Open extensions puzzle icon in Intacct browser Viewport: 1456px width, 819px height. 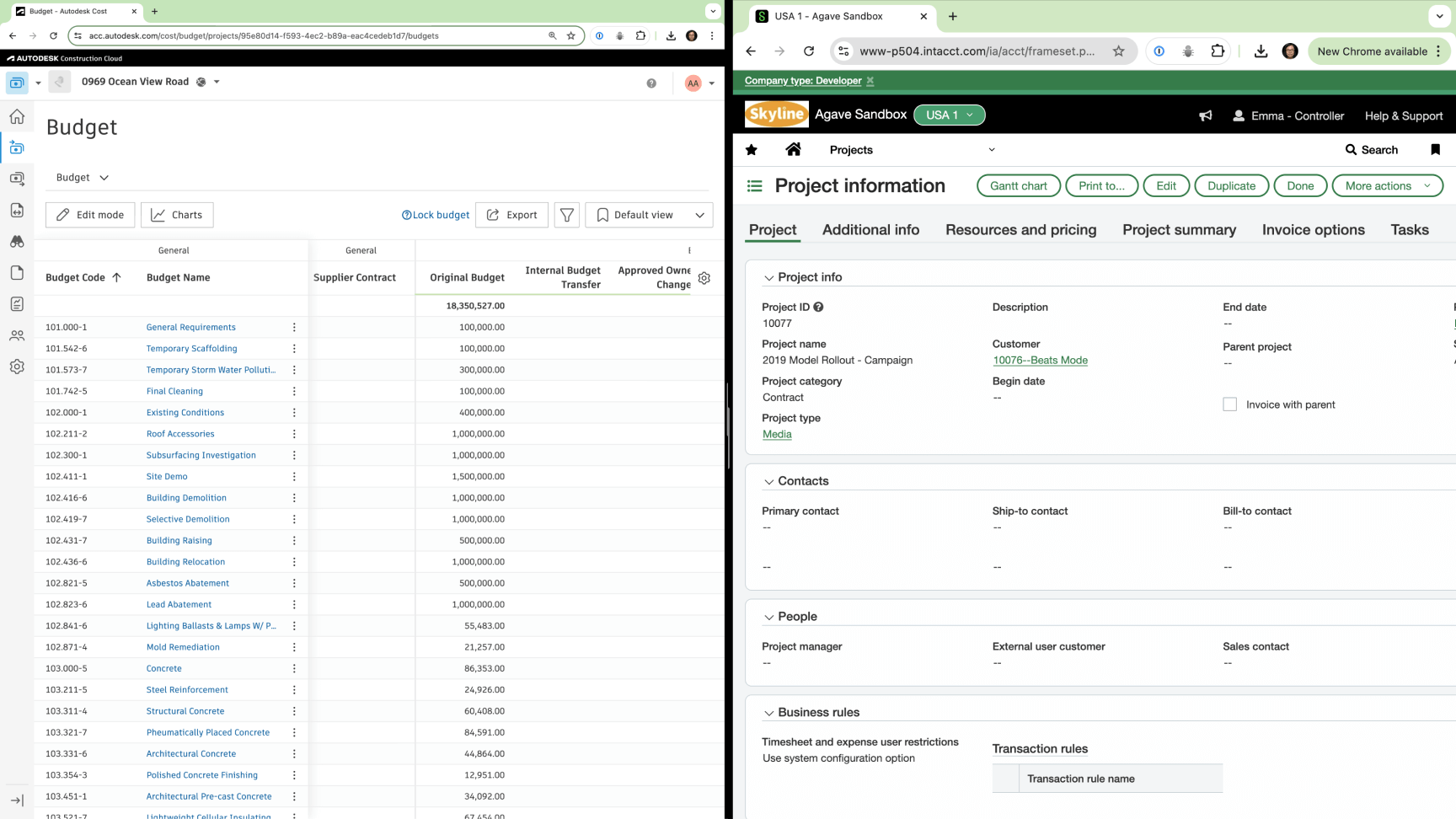(1218, 51)
